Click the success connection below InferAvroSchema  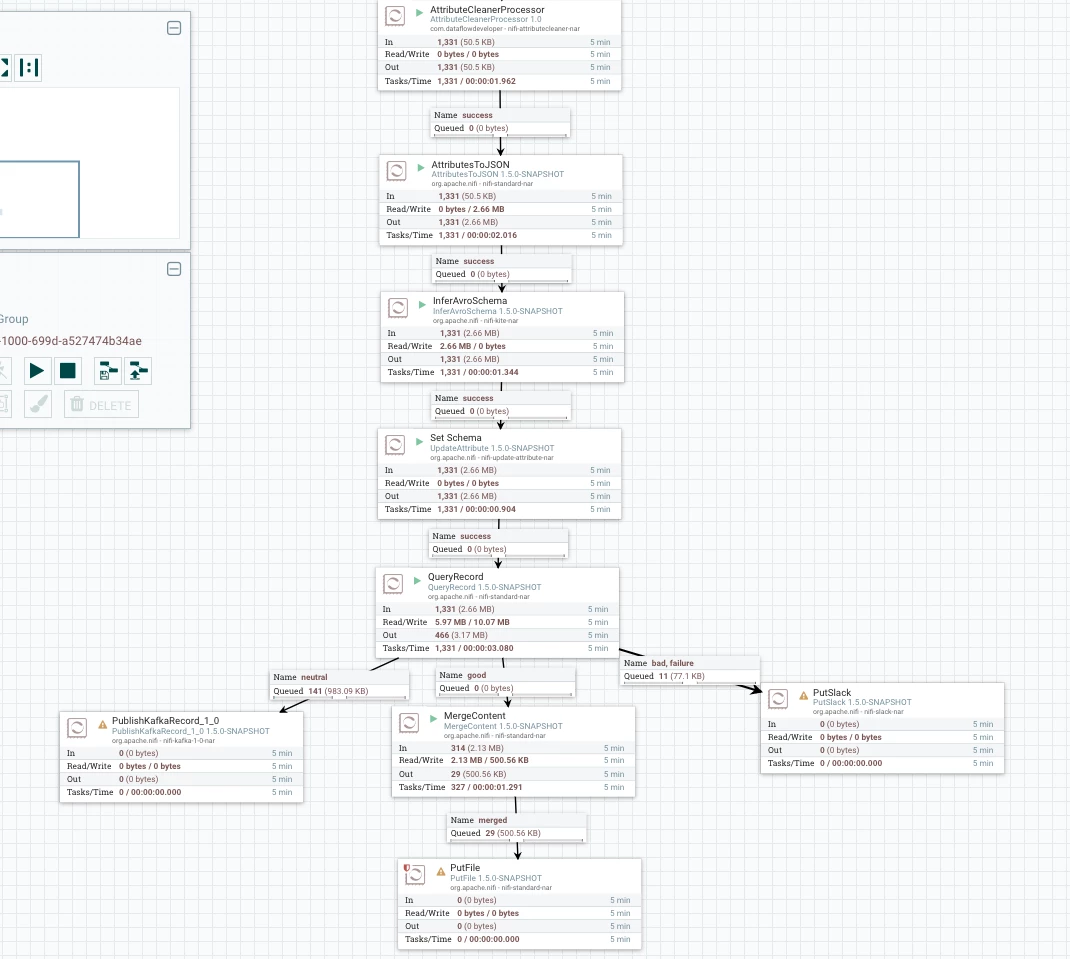tap(501, 405)
